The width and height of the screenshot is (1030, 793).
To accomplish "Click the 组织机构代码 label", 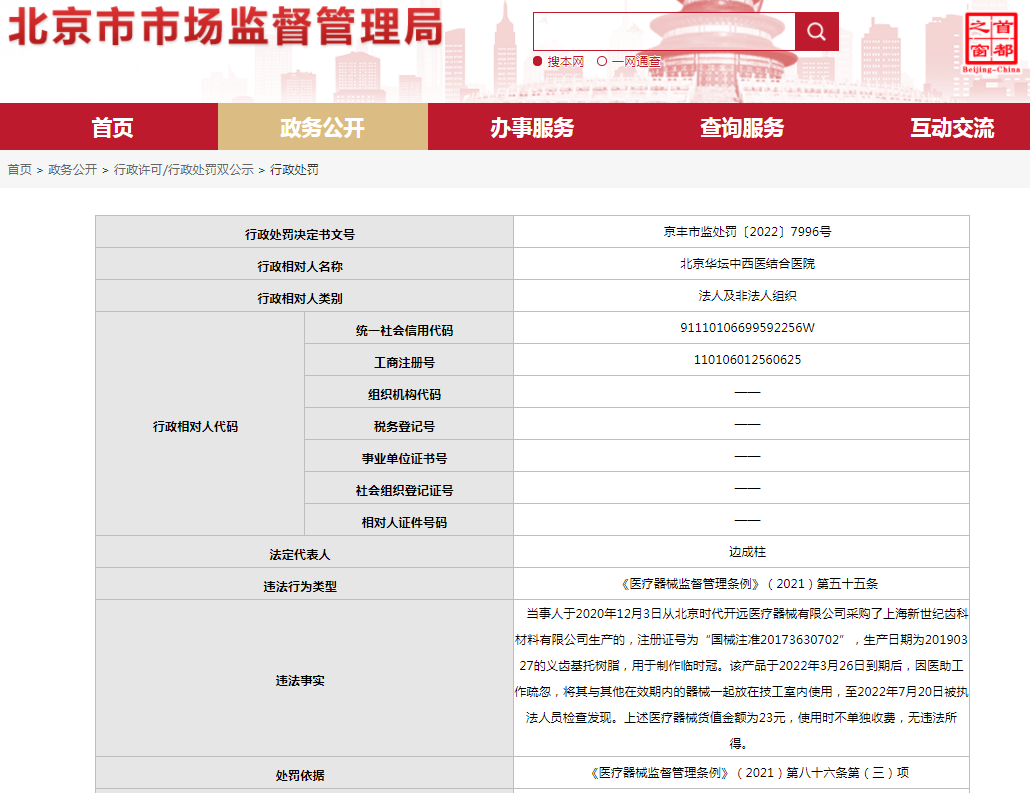I will (404, 395).
